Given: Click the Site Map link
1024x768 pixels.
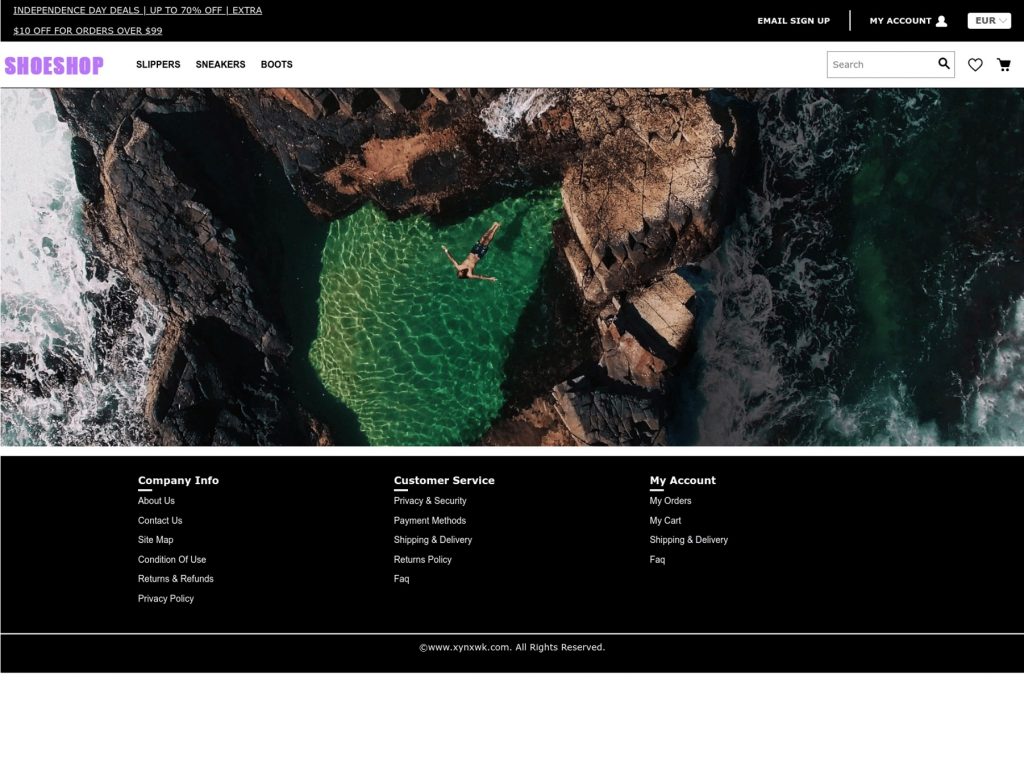Looking at the screenshot, I should pos(155,540).
